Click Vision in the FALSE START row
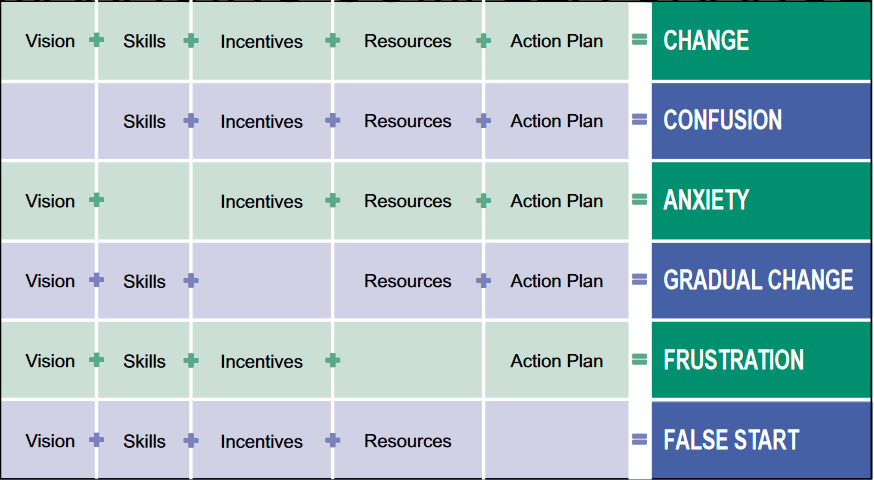The width and height of the screenshot is (874, 480). pyautogui.click(x=50, y=441)
